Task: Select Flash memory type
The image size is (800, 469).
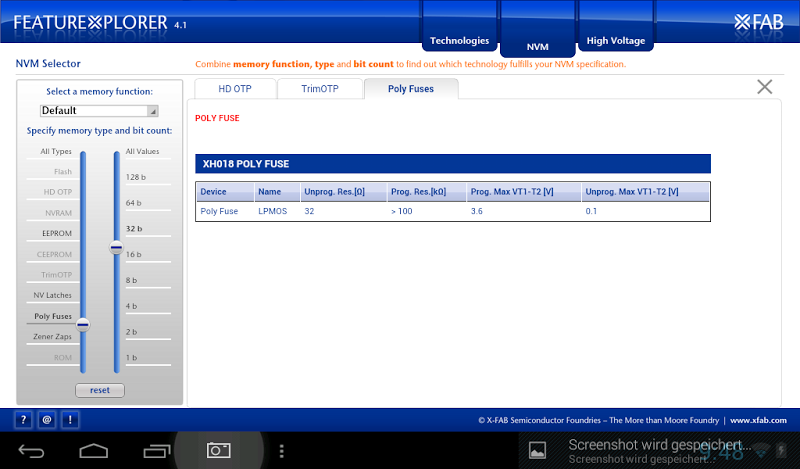Action: [63, 172]
